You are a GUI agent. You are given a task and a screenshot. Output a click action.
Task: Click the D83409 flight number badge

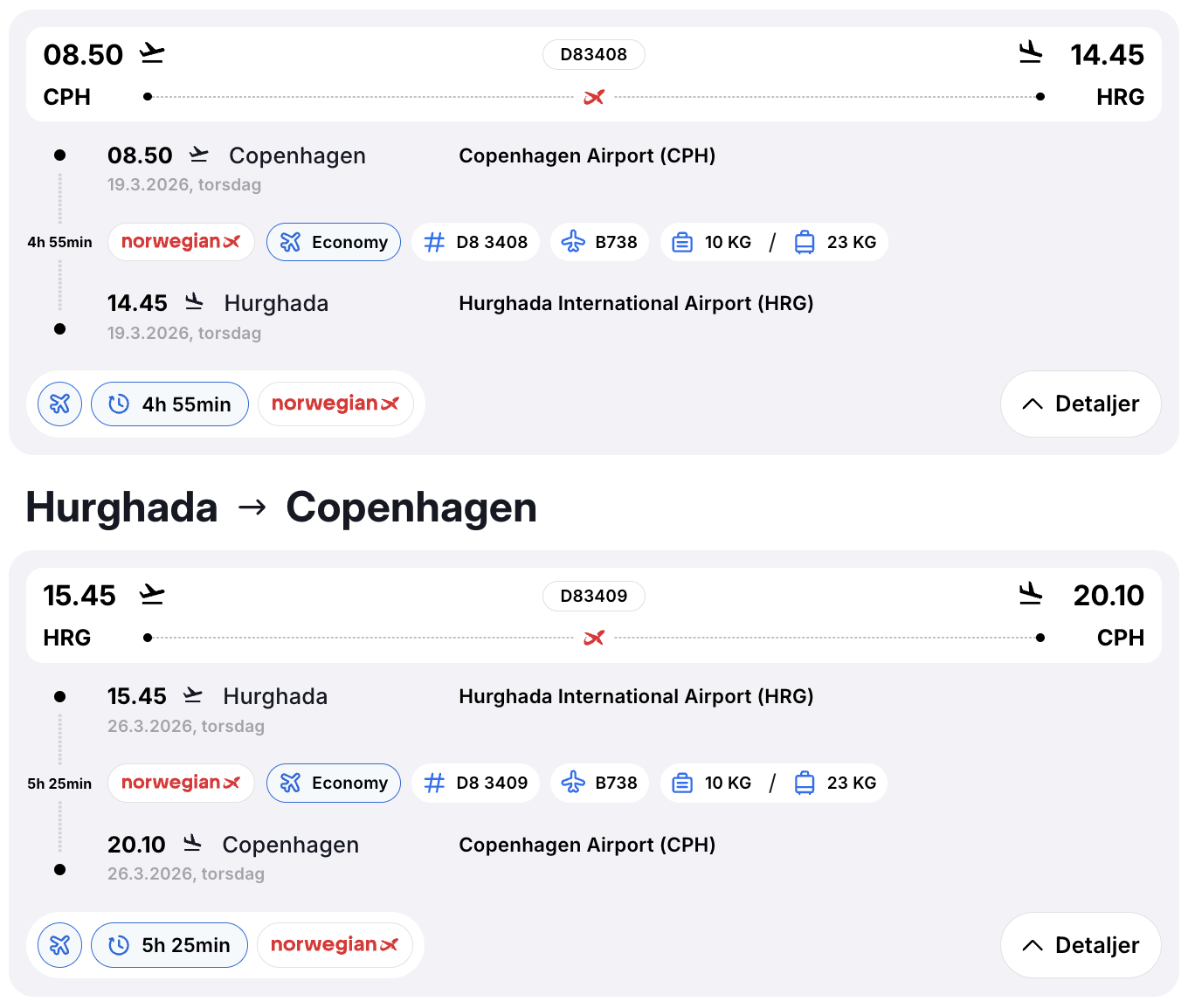593,596
